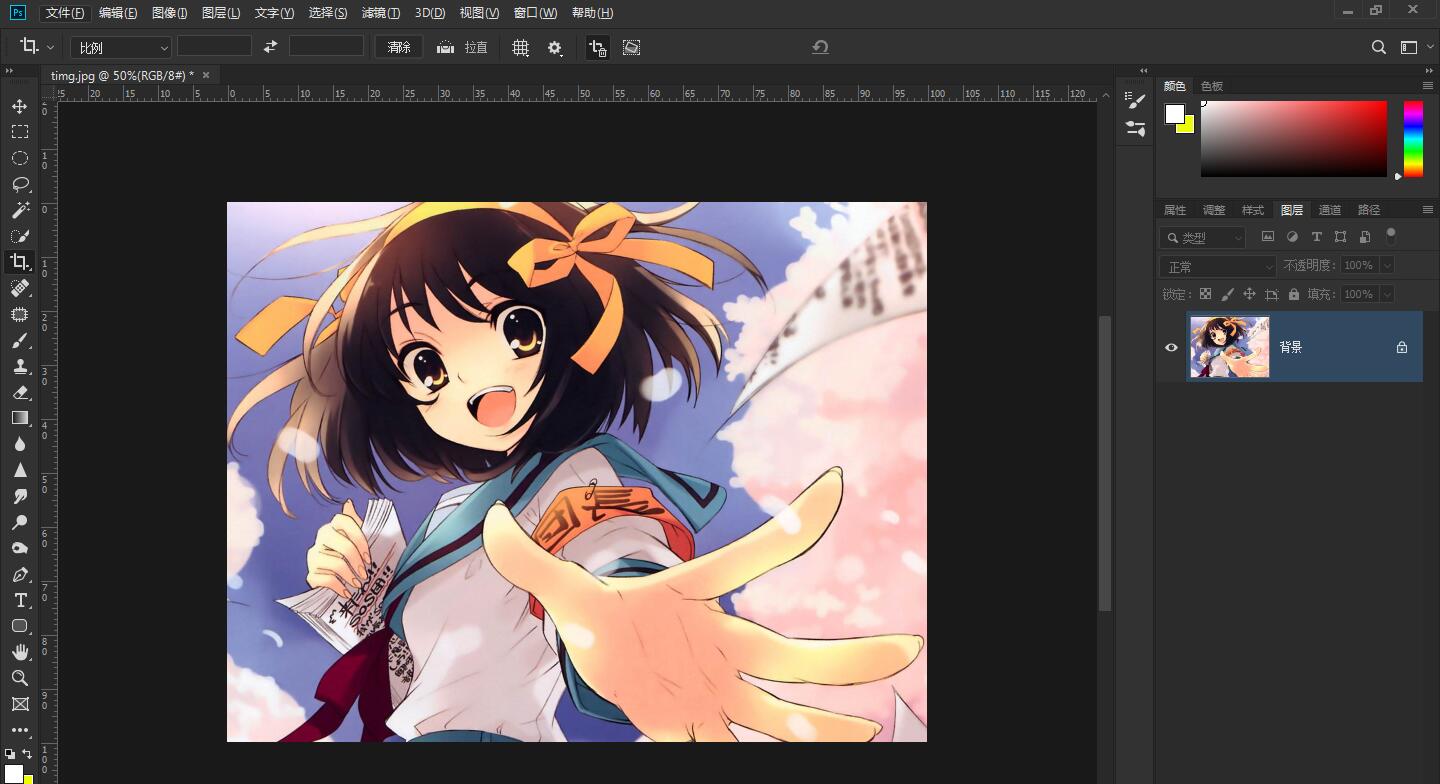Select the Move tool

coord(19,106)
